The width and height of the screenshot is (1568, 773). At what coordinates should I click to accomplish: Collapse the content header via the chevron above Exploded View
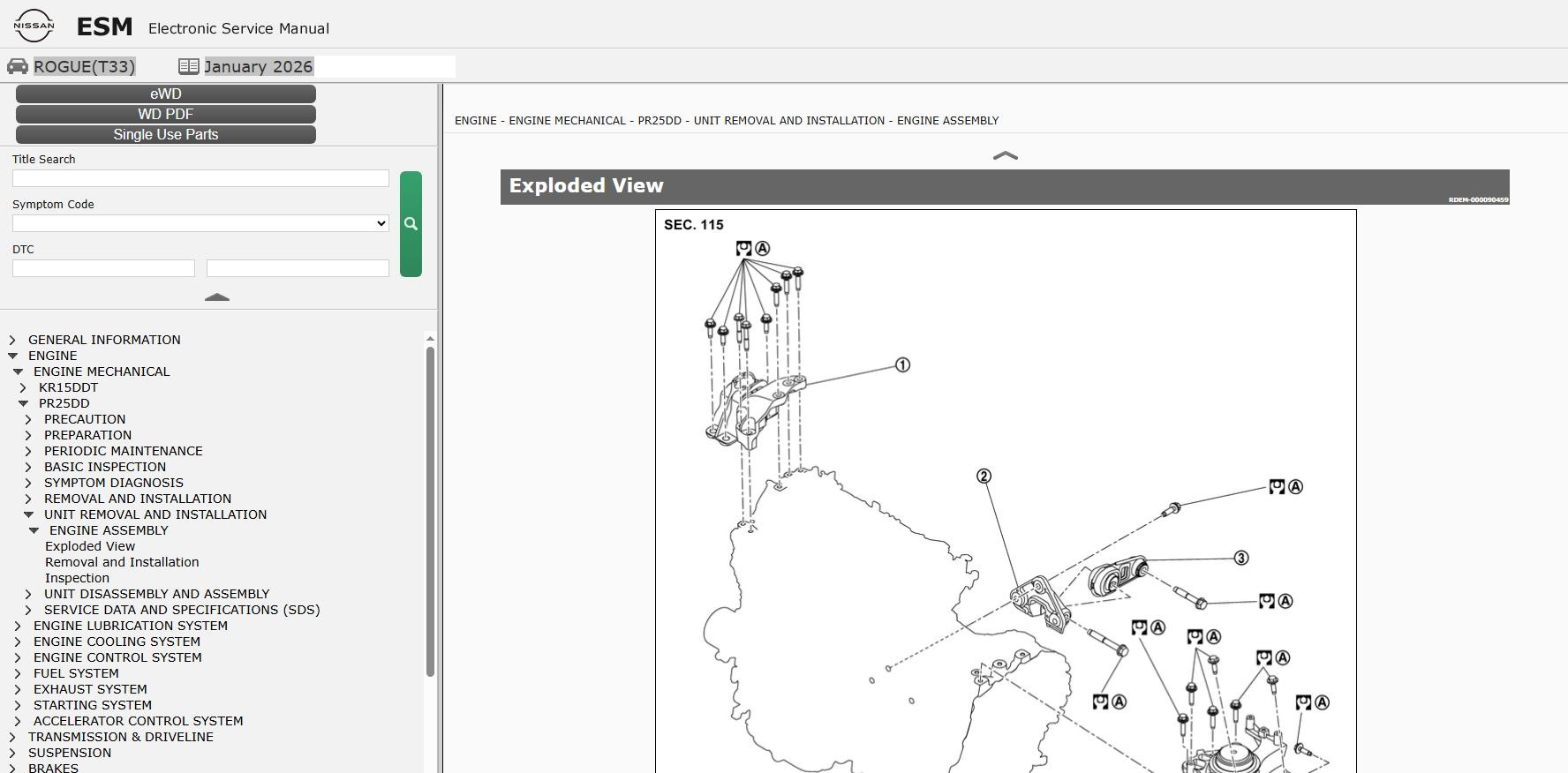pos(1006,155)
